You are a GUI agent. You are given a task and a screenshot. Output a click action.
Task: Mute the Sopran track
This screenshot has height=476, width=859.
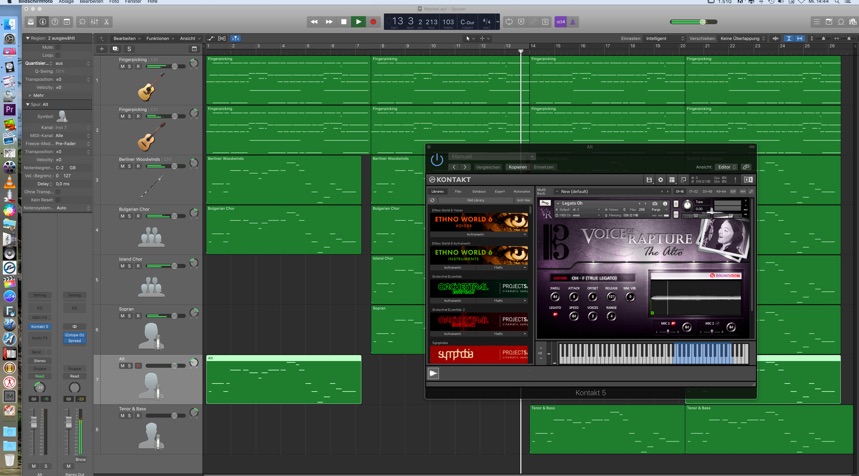click(x=122, y=316)
